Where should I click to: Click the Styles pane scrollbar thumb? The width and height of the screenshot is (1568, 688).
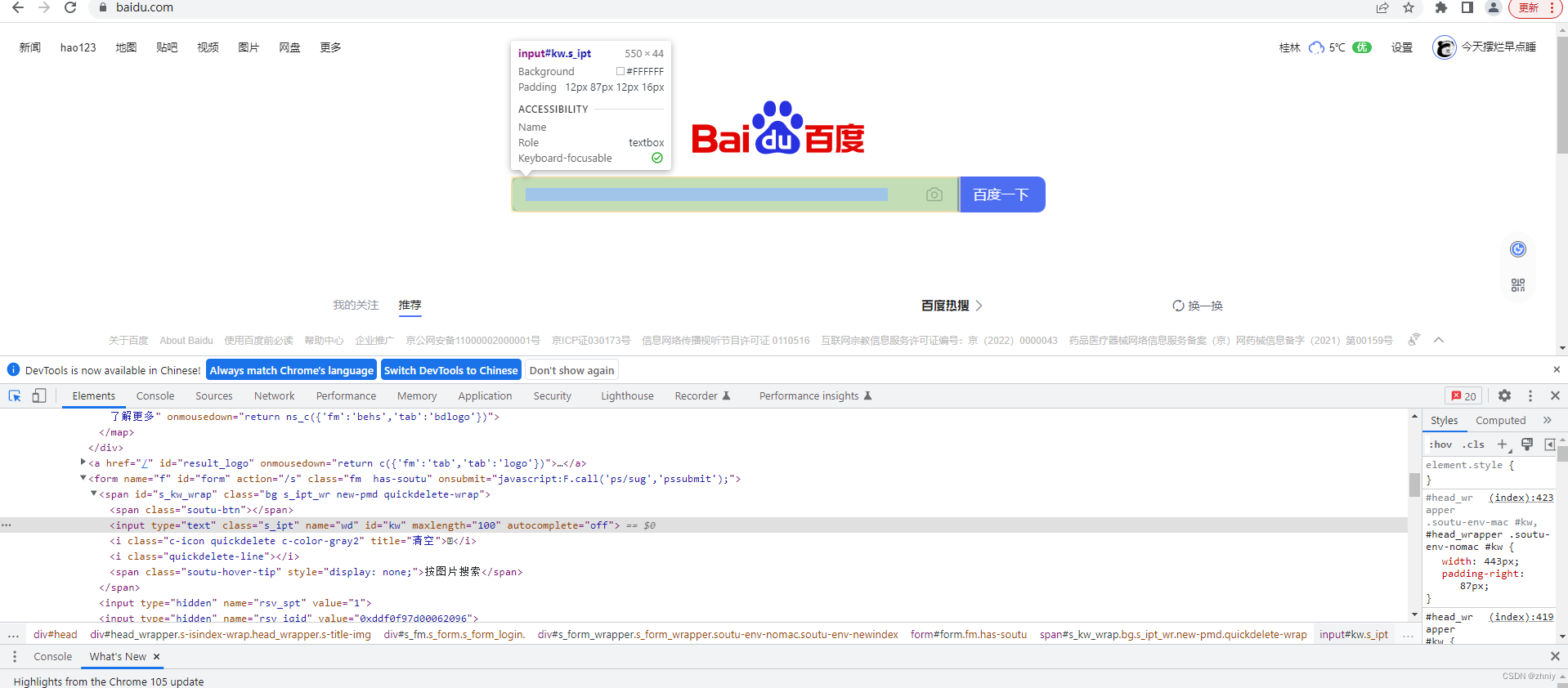click(x=1563, y=453)
